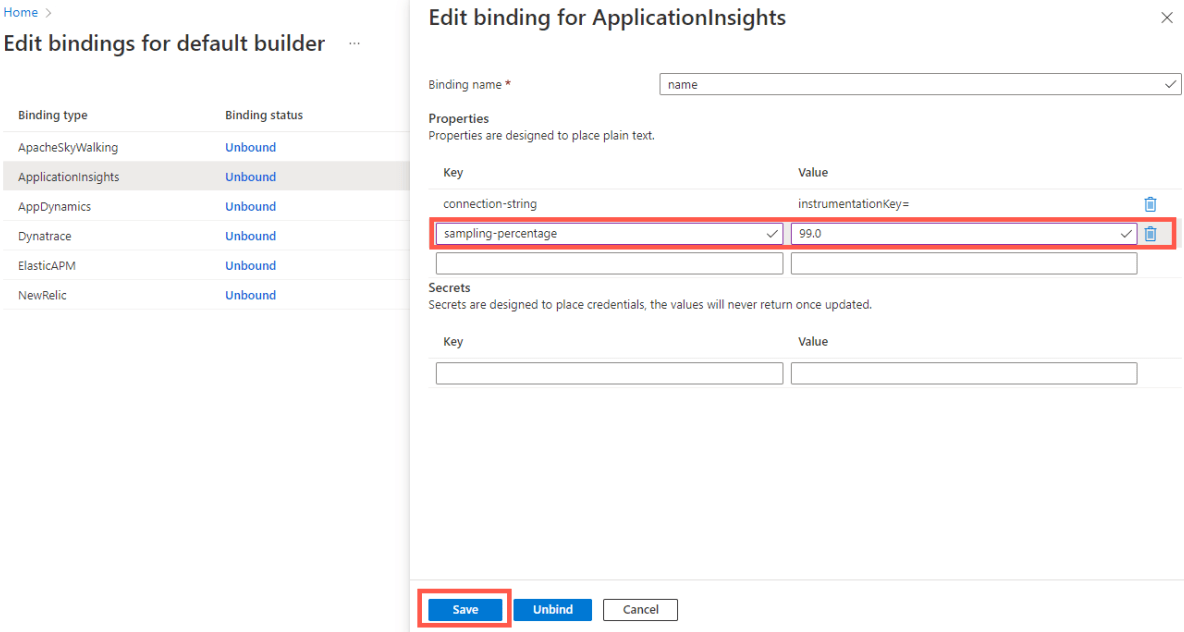Click the checkmark in the sampling-percentage key field
Viewport: 1184px width, 632px height.
click(771, 233)
